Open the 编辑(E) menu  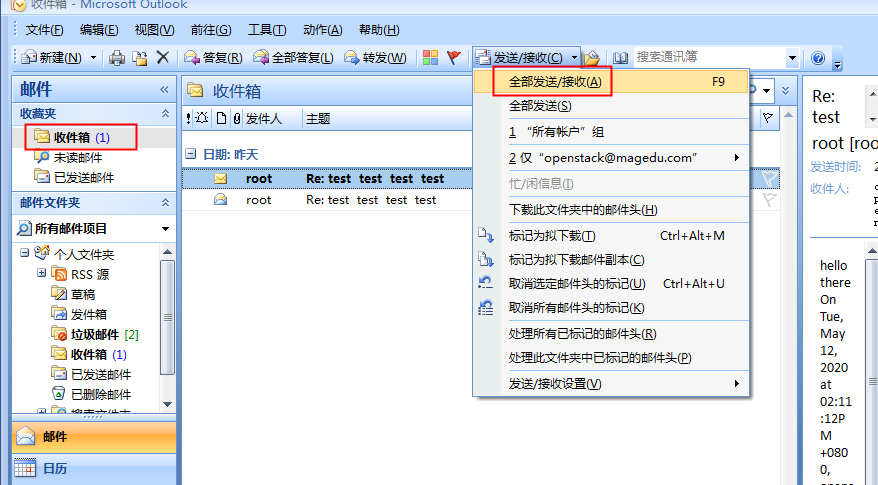click(99, 30)
